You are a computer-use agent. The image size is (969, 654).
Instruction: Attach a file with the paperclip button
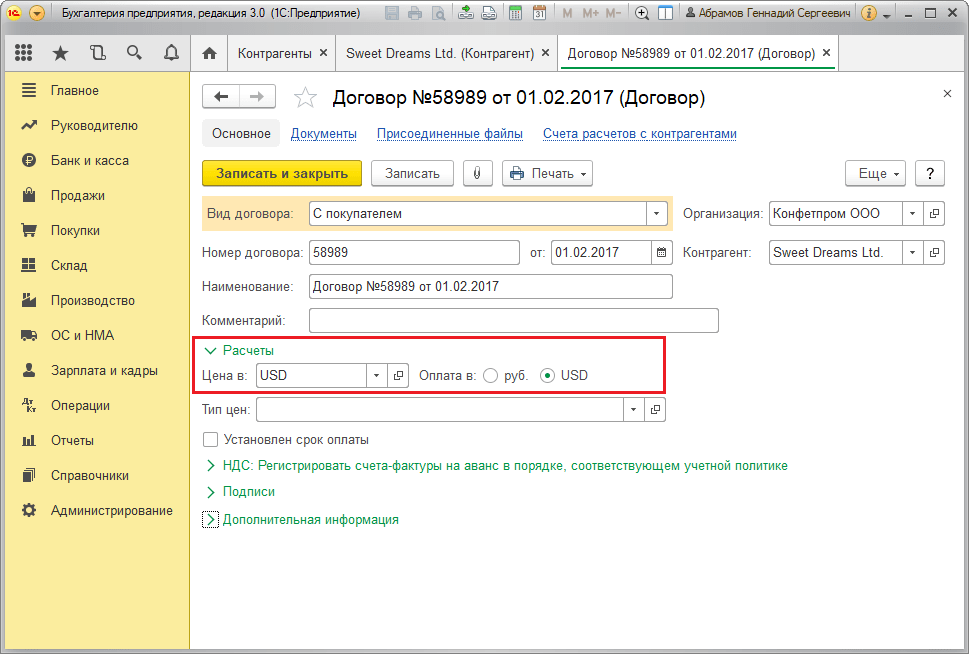(477, 174)
